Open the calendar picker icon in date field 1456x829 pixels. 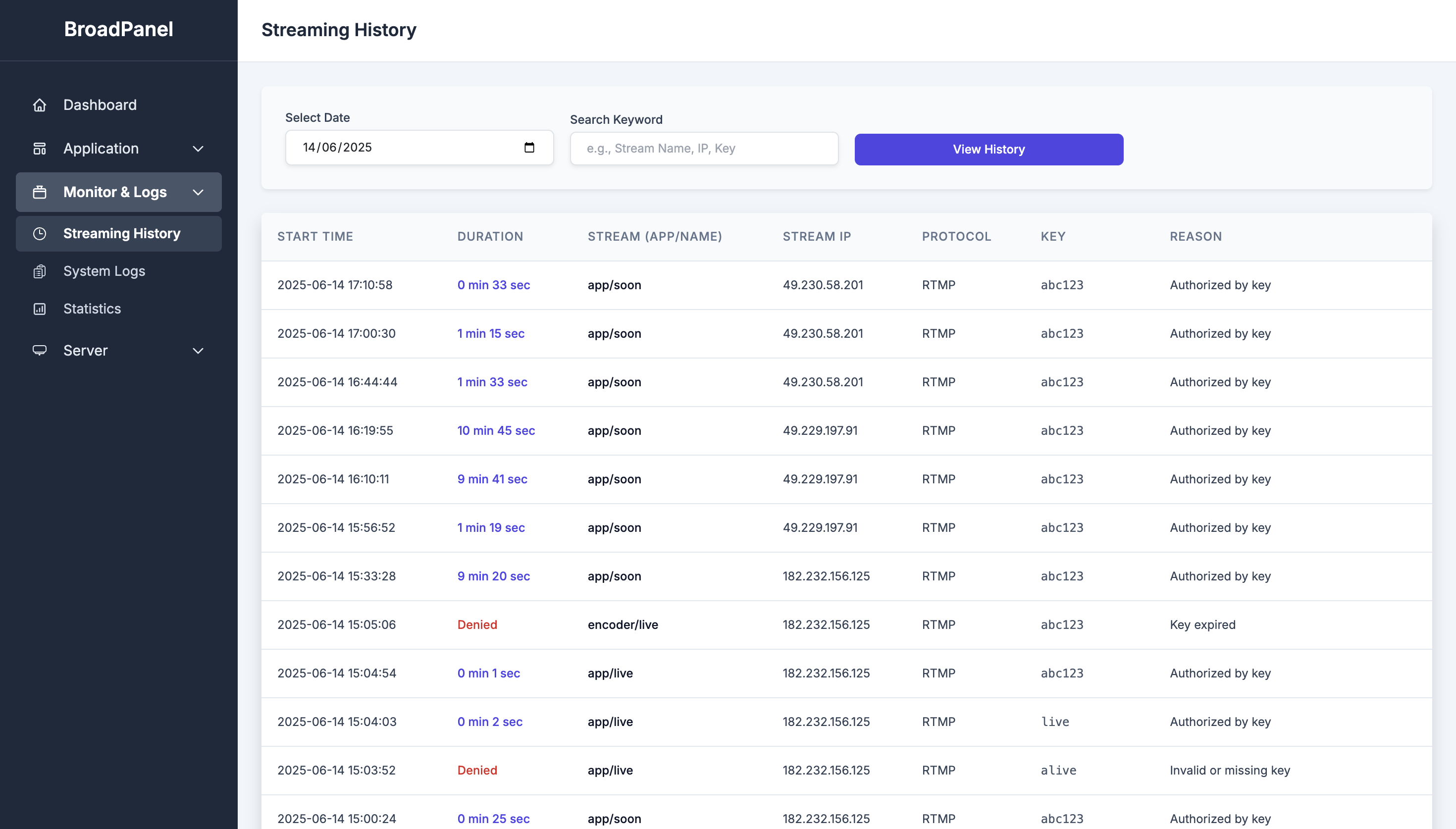(x=529, y=148)
